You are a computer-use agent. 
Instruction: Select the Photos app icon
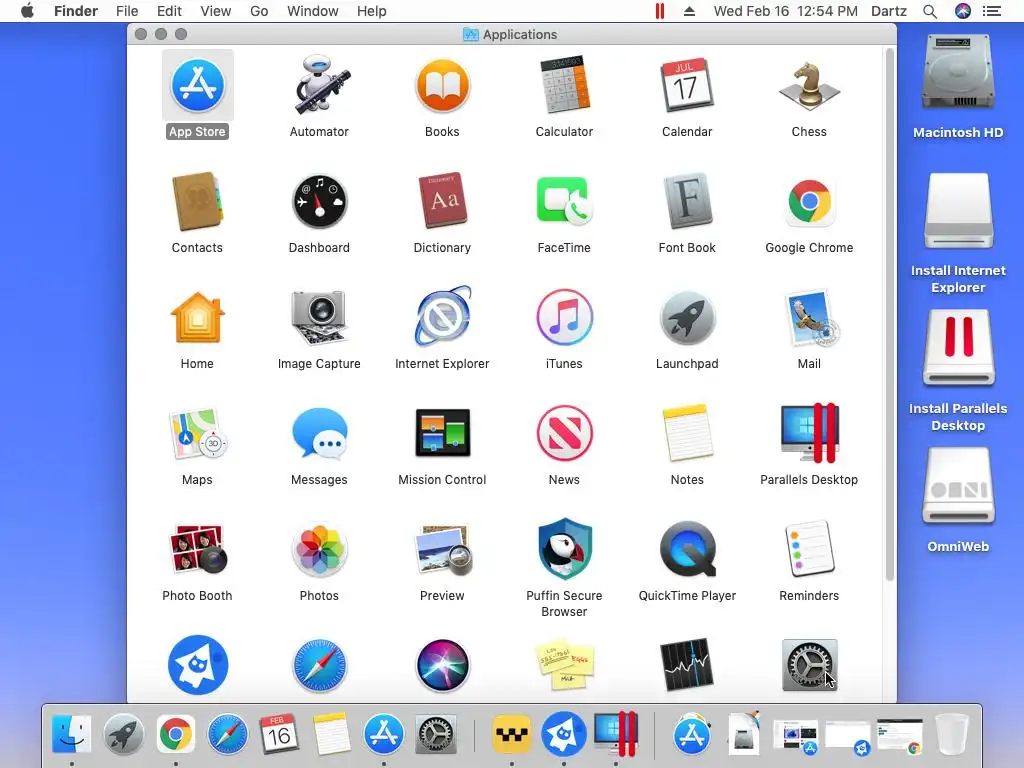(x=319, y=549)
